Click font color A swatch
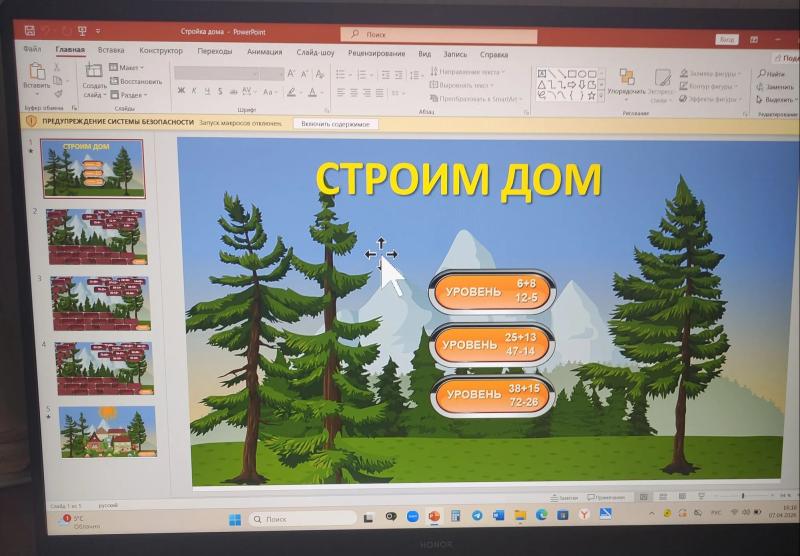 [312, 92]
